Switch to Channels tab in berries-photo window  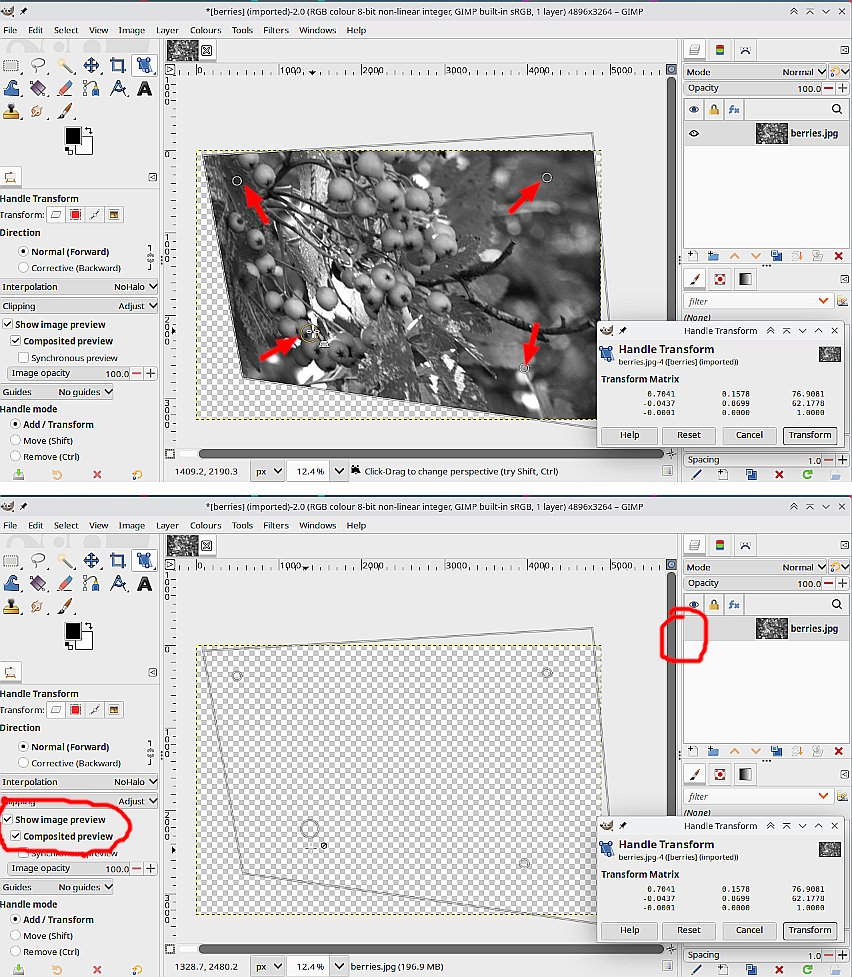[x=720, y=50]
